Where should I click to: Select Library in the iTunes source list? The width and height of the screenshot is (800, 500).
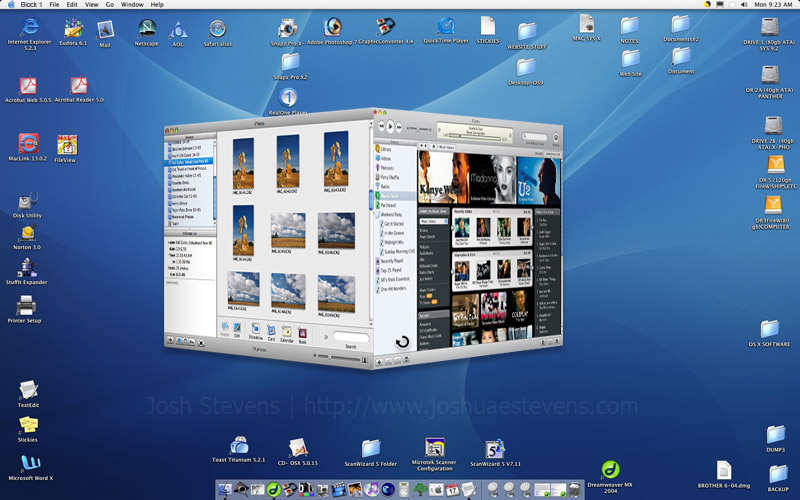pos(385,149)
